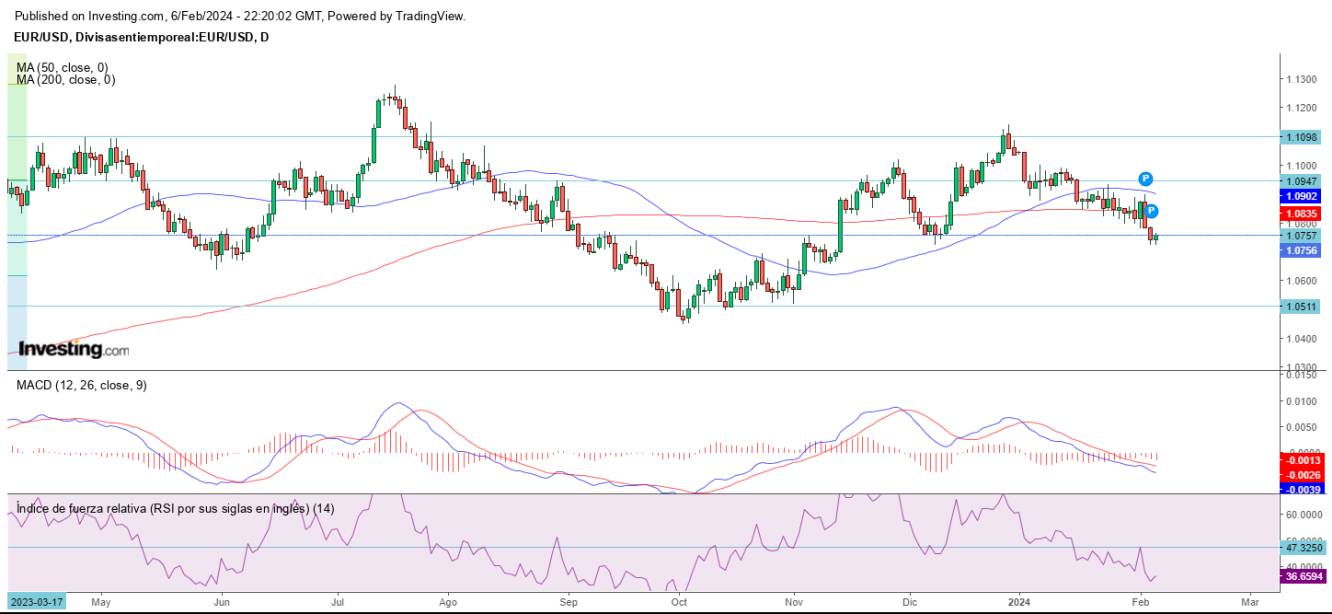Click the Ago label on time axis

point(448,603)
